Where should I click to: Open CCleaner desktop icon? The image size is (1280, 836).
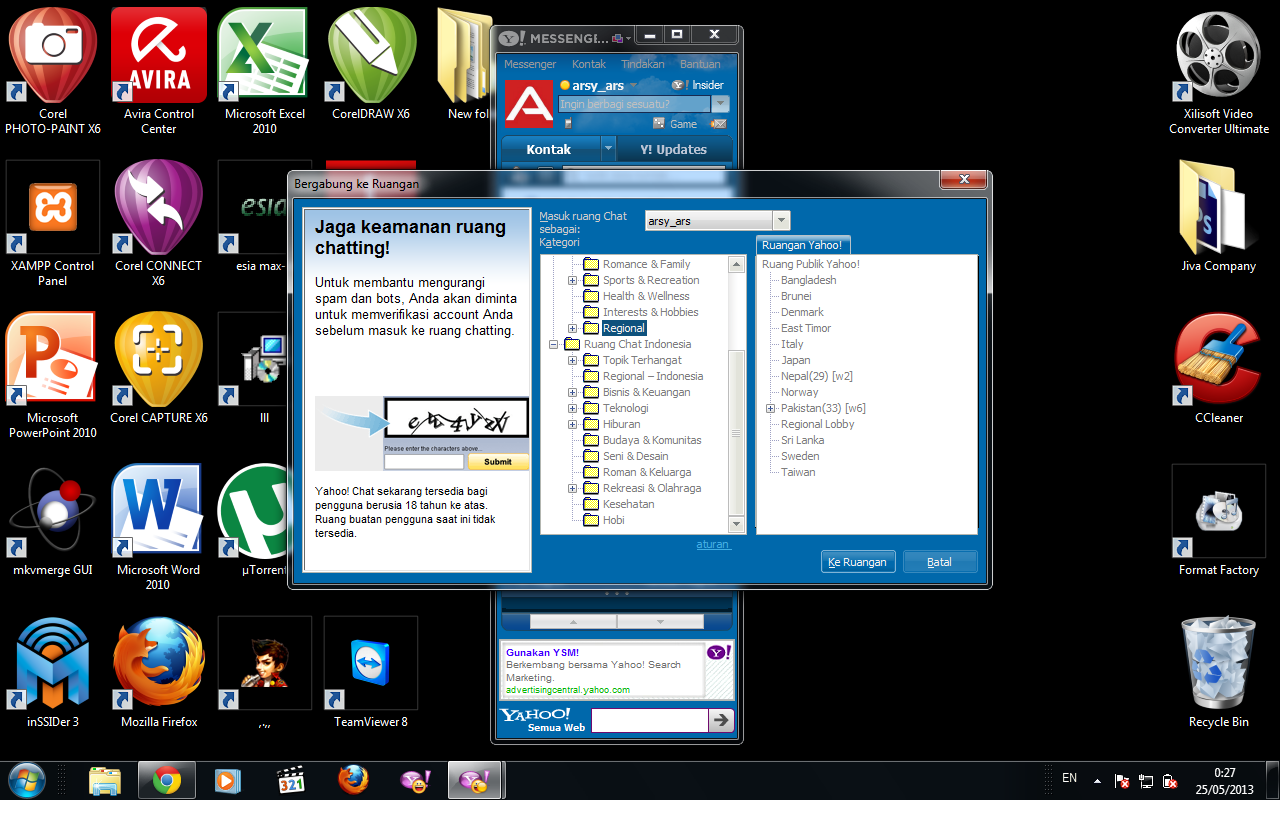[x=1218, y=368]
